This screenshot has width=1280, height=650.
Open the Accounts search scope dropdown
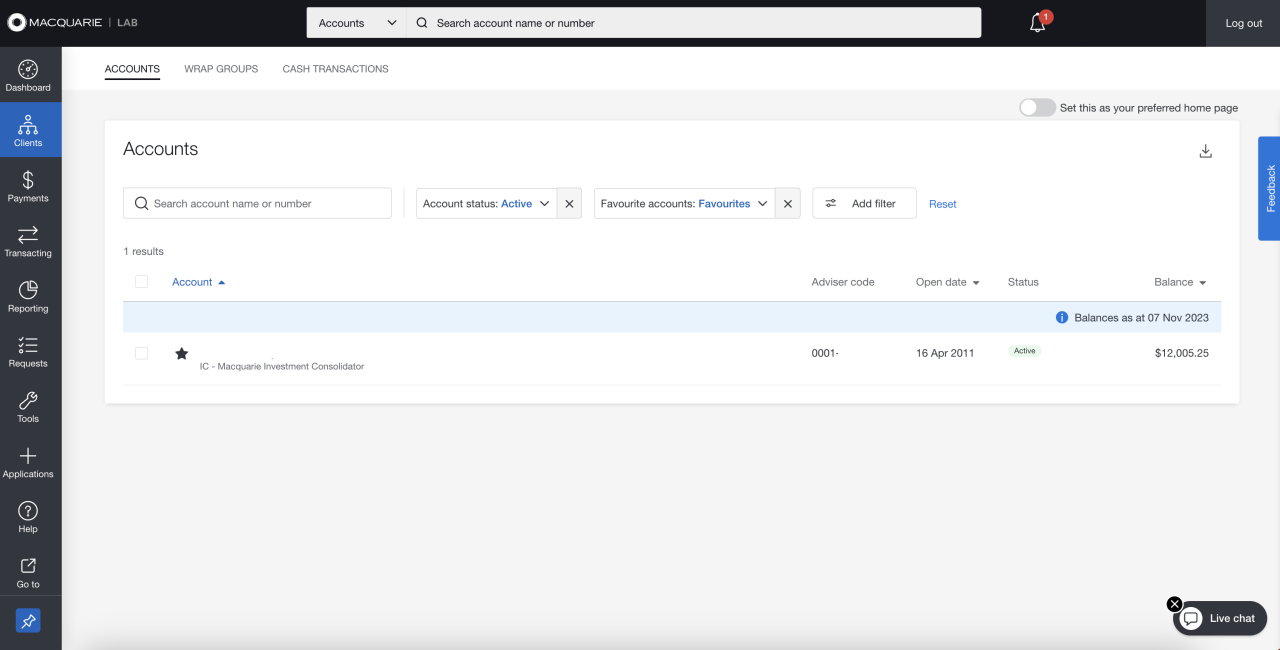coord(356,23)
